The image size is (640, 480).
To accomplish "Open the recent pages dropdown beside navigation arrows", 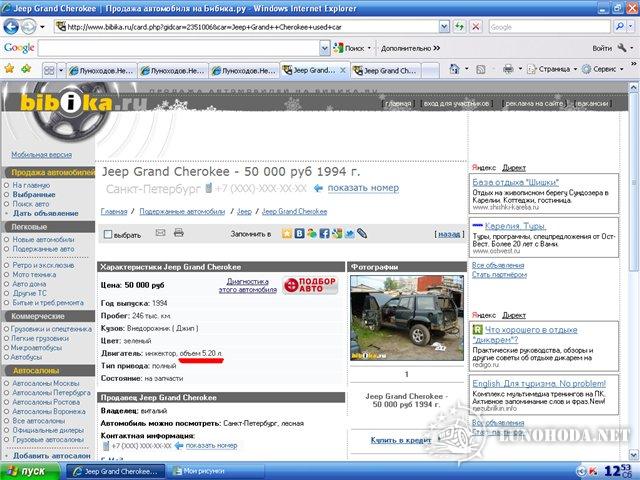I will click(42, 27).
